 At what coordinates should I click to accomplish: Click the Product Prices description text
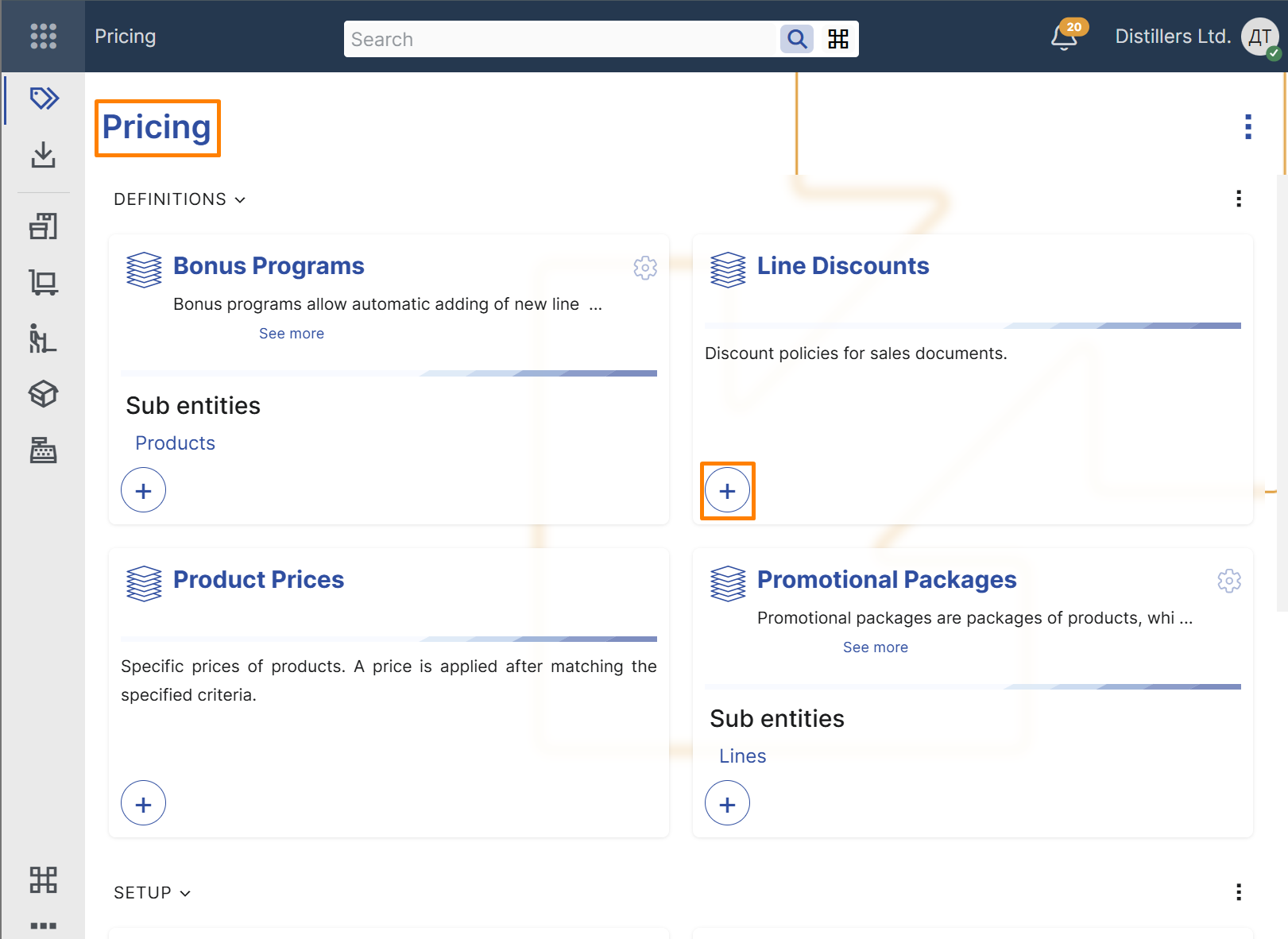pos(389,681)
